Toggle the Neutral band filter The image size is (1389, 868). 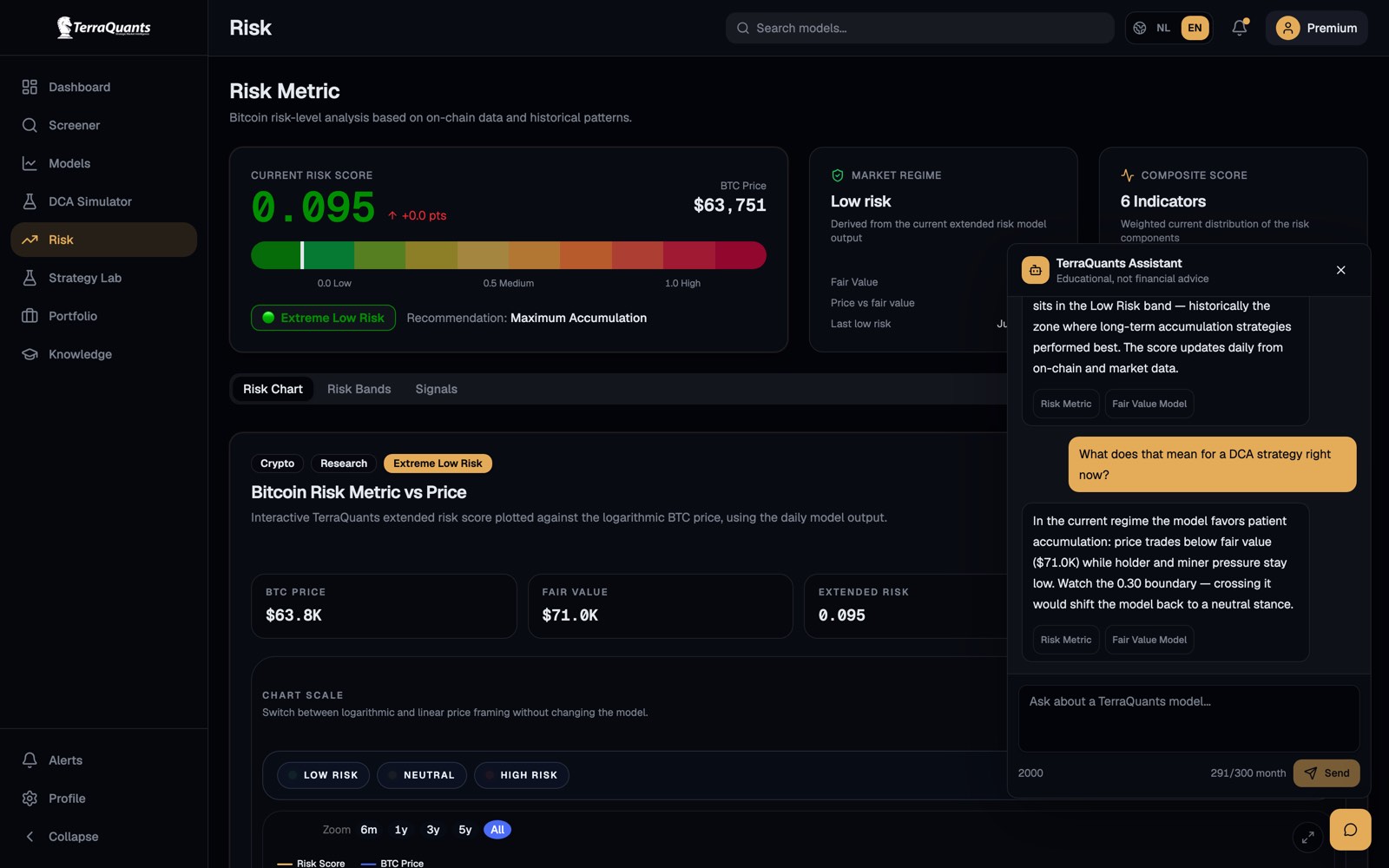pyautogui.click(x=422, y=775)
